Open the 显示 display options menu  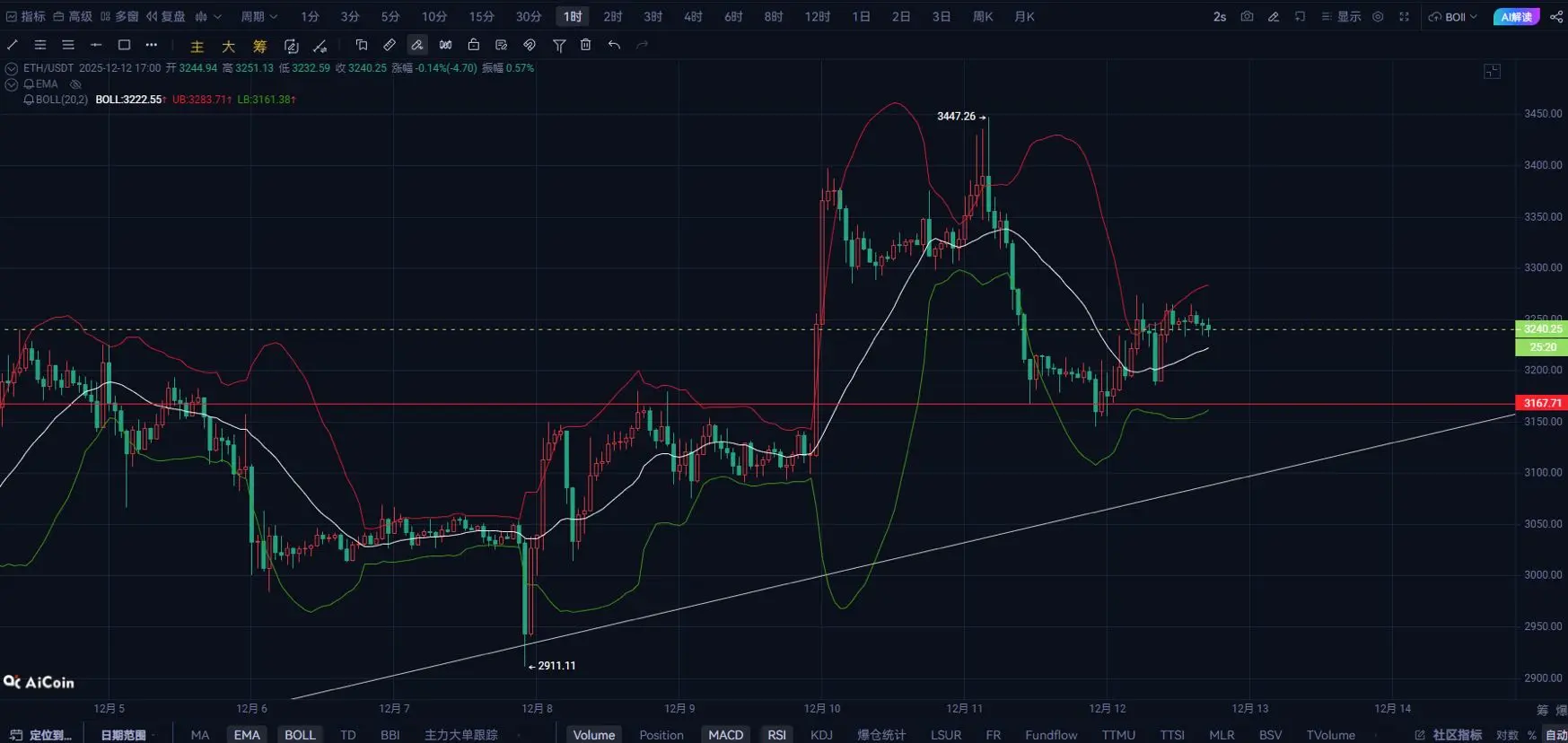tap(1341, 16)
